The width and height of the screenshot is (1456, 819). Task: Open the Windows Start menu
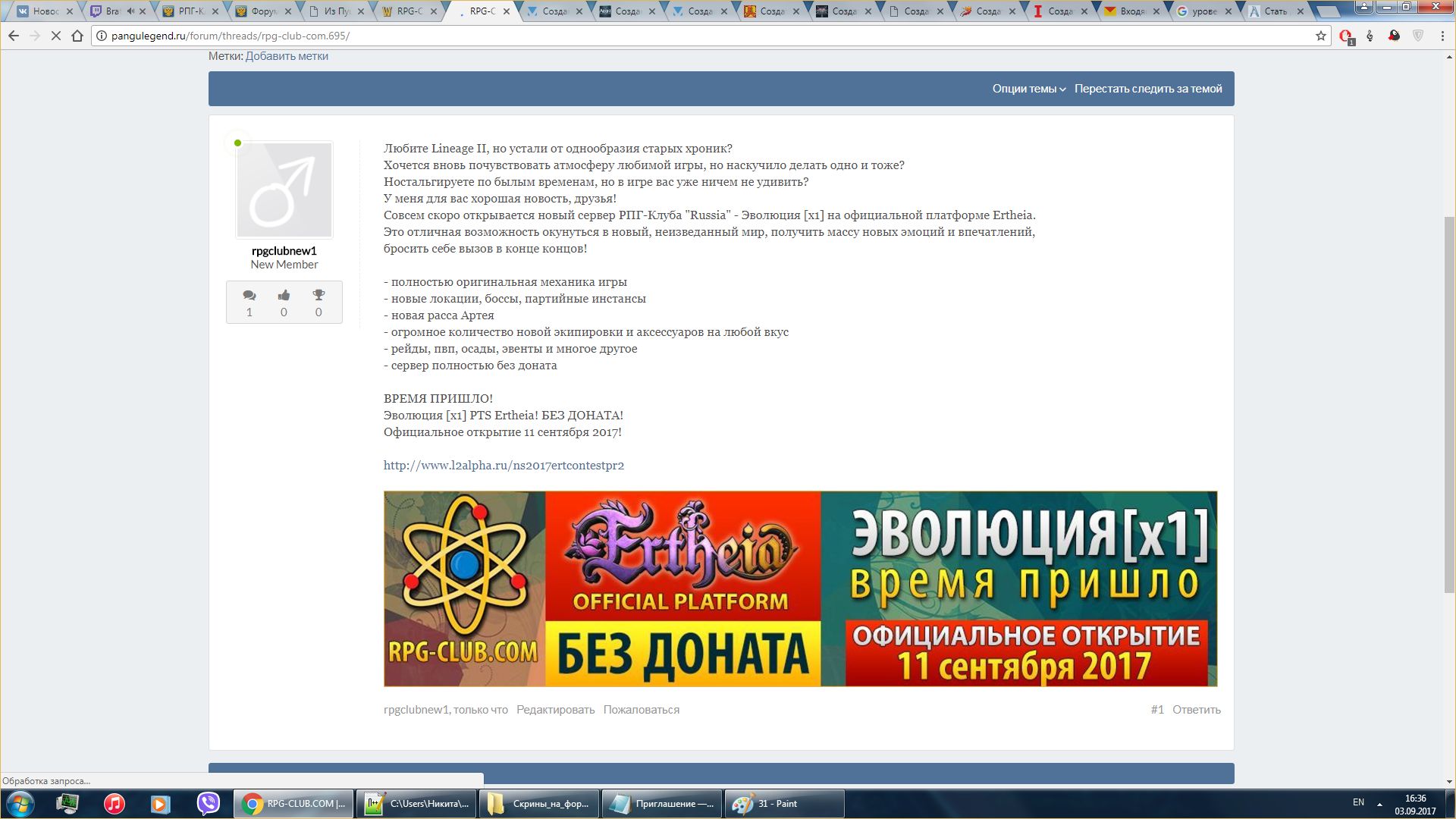tap(20, 804)
